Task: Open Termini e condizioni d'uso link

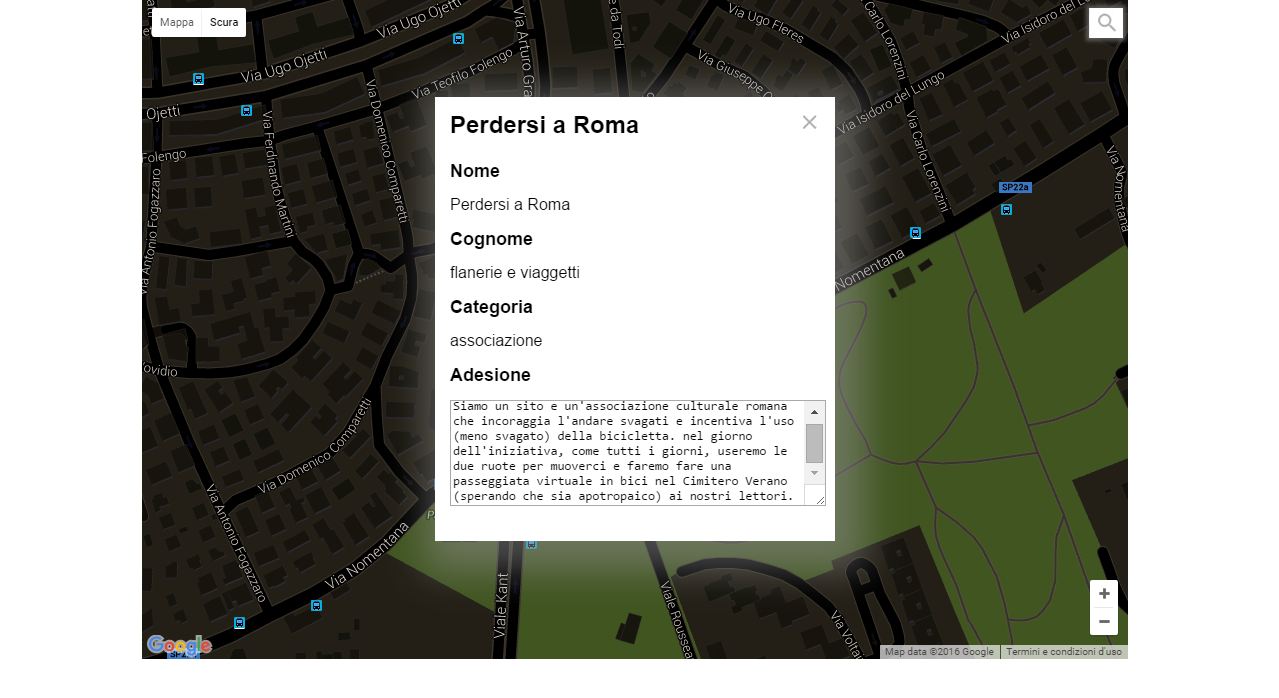Action: point(1063,652)
